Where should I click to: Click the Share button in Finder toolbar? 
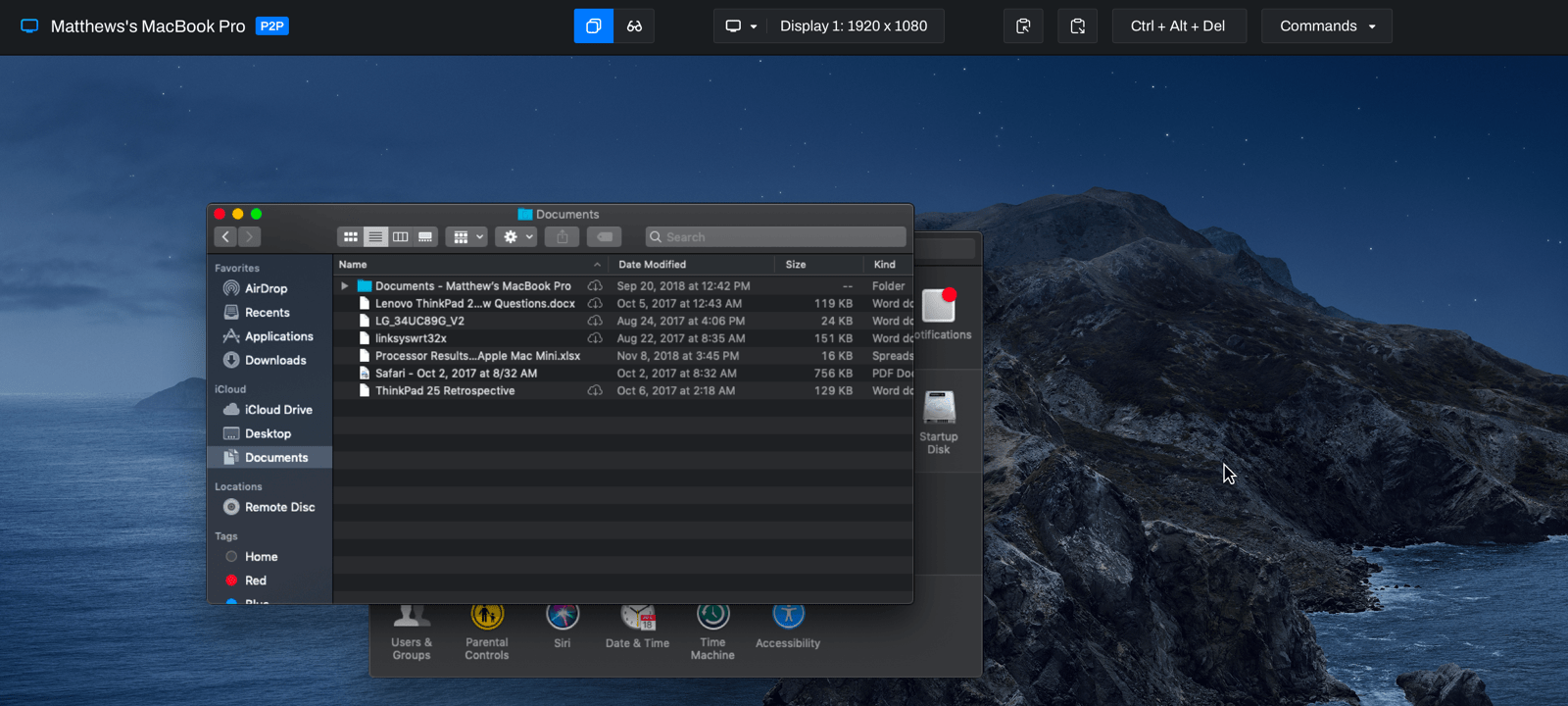pyautogui.click(x=563, y=236)
